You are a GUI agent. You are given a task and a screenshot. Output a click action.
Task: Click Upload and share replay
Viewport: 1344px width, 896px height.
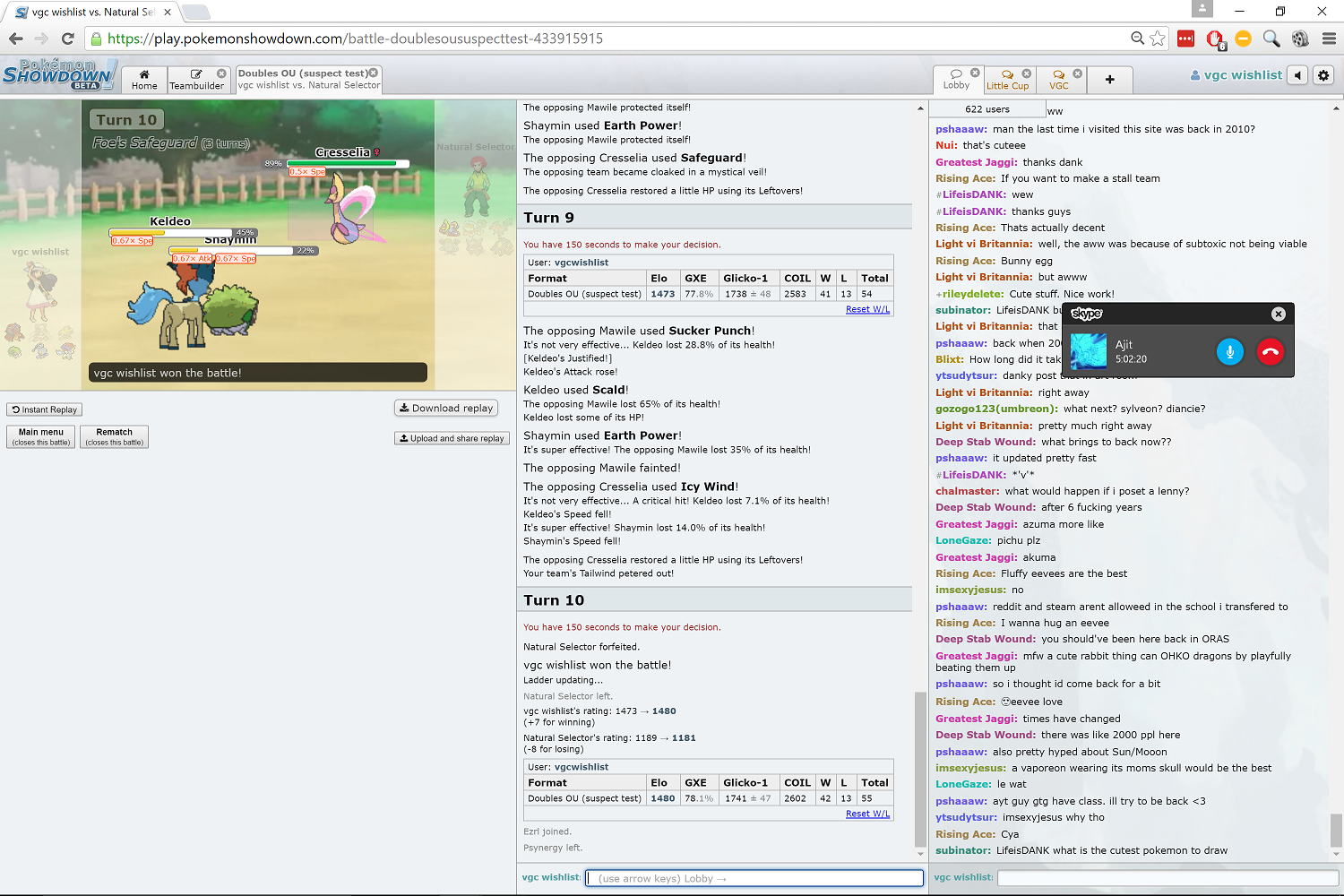452,438
